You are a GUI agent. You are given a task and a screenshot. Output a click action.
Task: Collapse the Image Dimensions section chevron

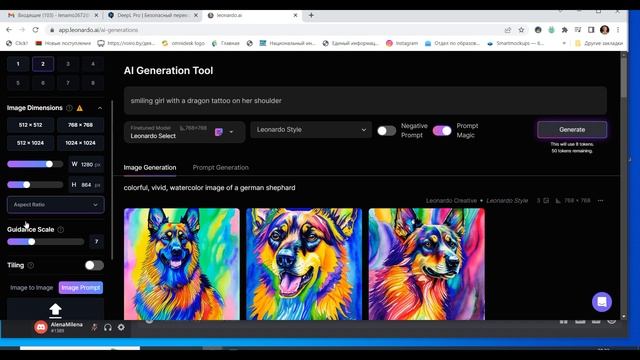tap(100, 108)
